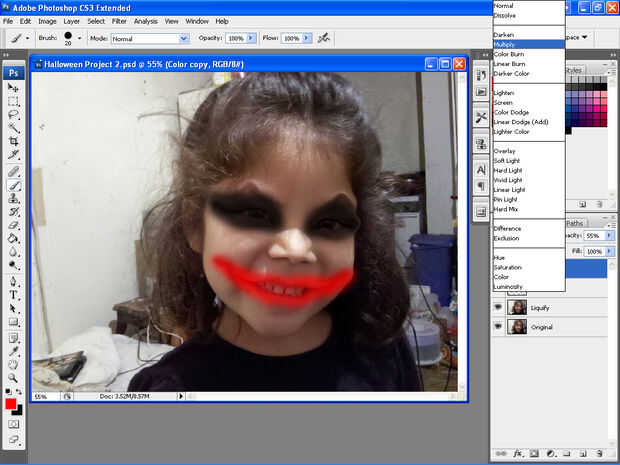Viewport: 620px width, 465px height.
Task: Select the Eraser tool
Action: (13, 225)
